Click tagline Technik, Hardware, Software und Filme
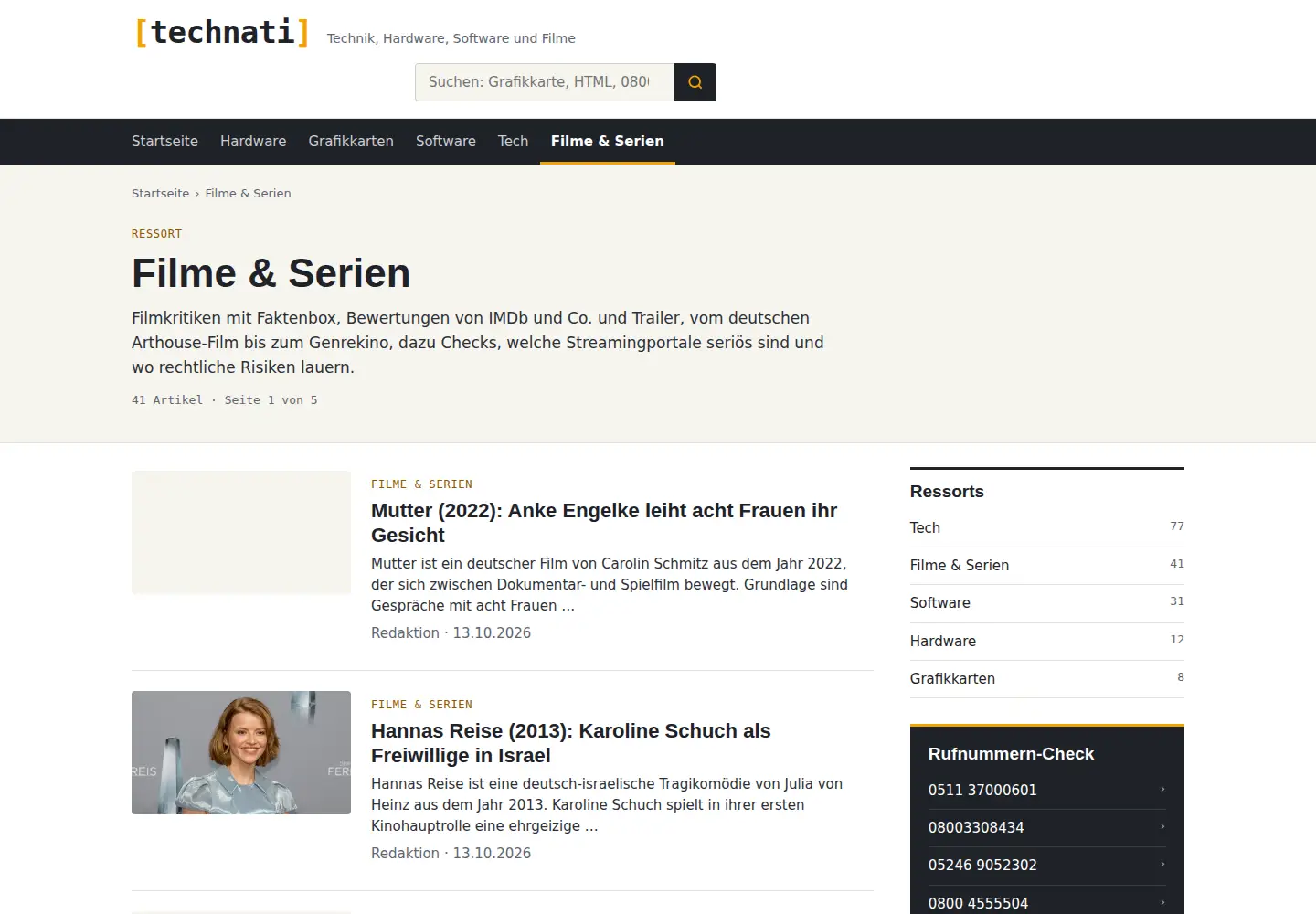This screenshot has height=914, width=1316. point(451,38)
